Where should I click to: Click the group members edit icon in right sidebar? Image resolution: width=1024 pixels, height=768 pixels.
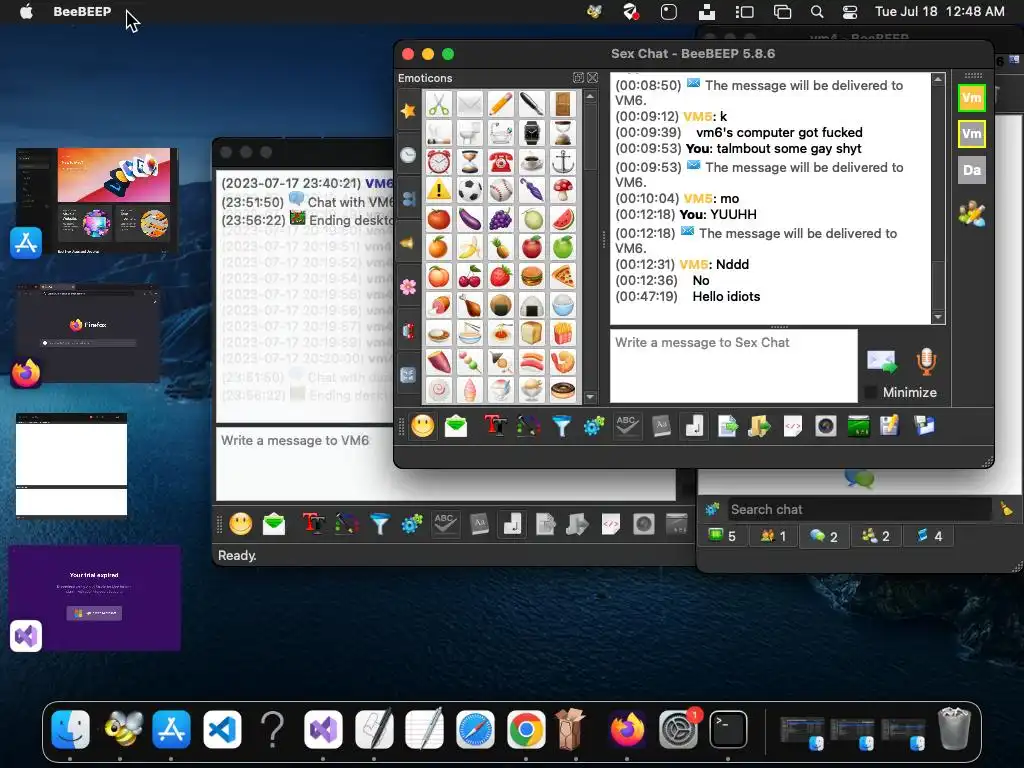tap(972, 214)
